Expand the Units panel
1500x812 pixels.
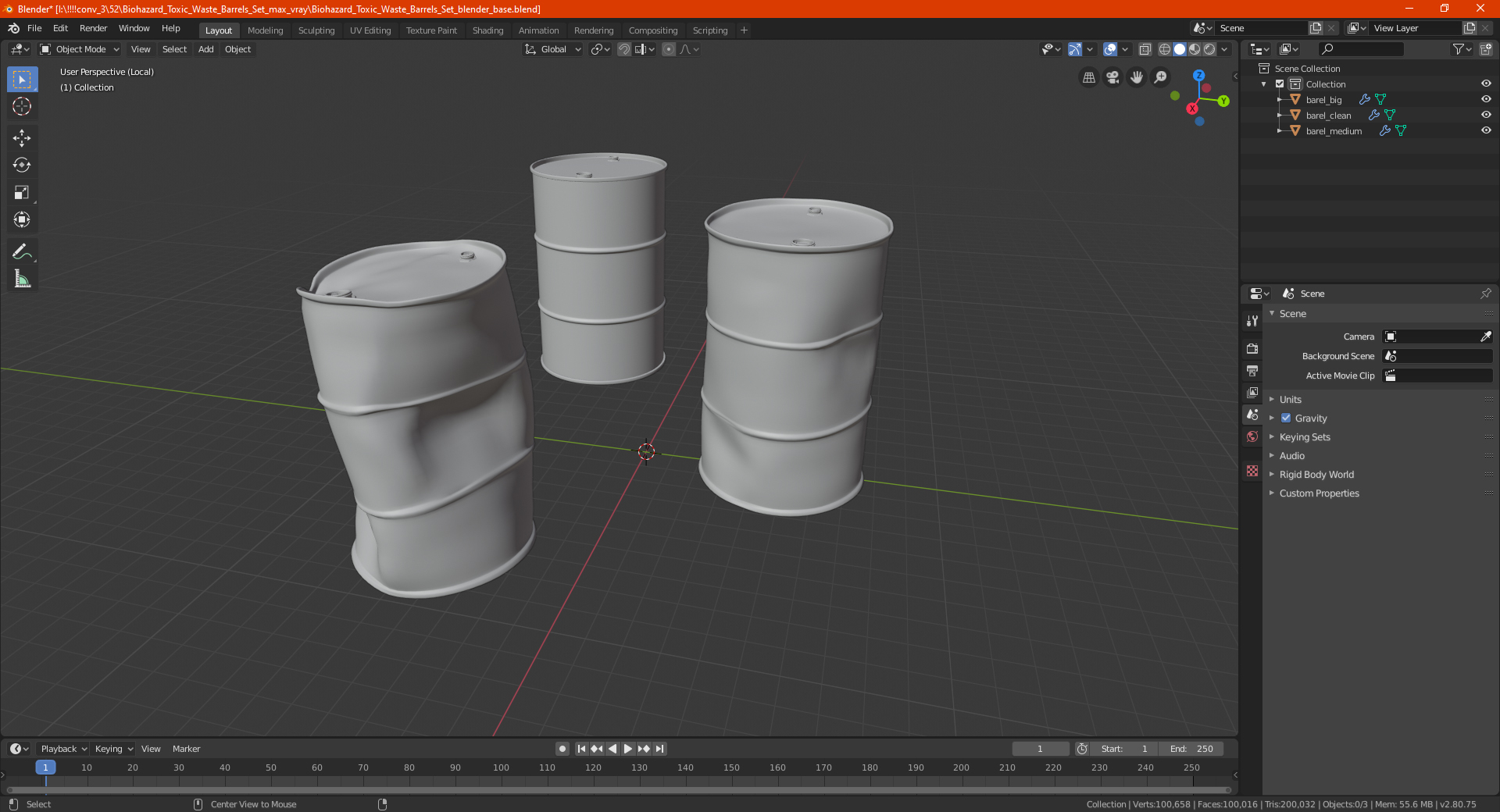click(x=1291, y=400)
